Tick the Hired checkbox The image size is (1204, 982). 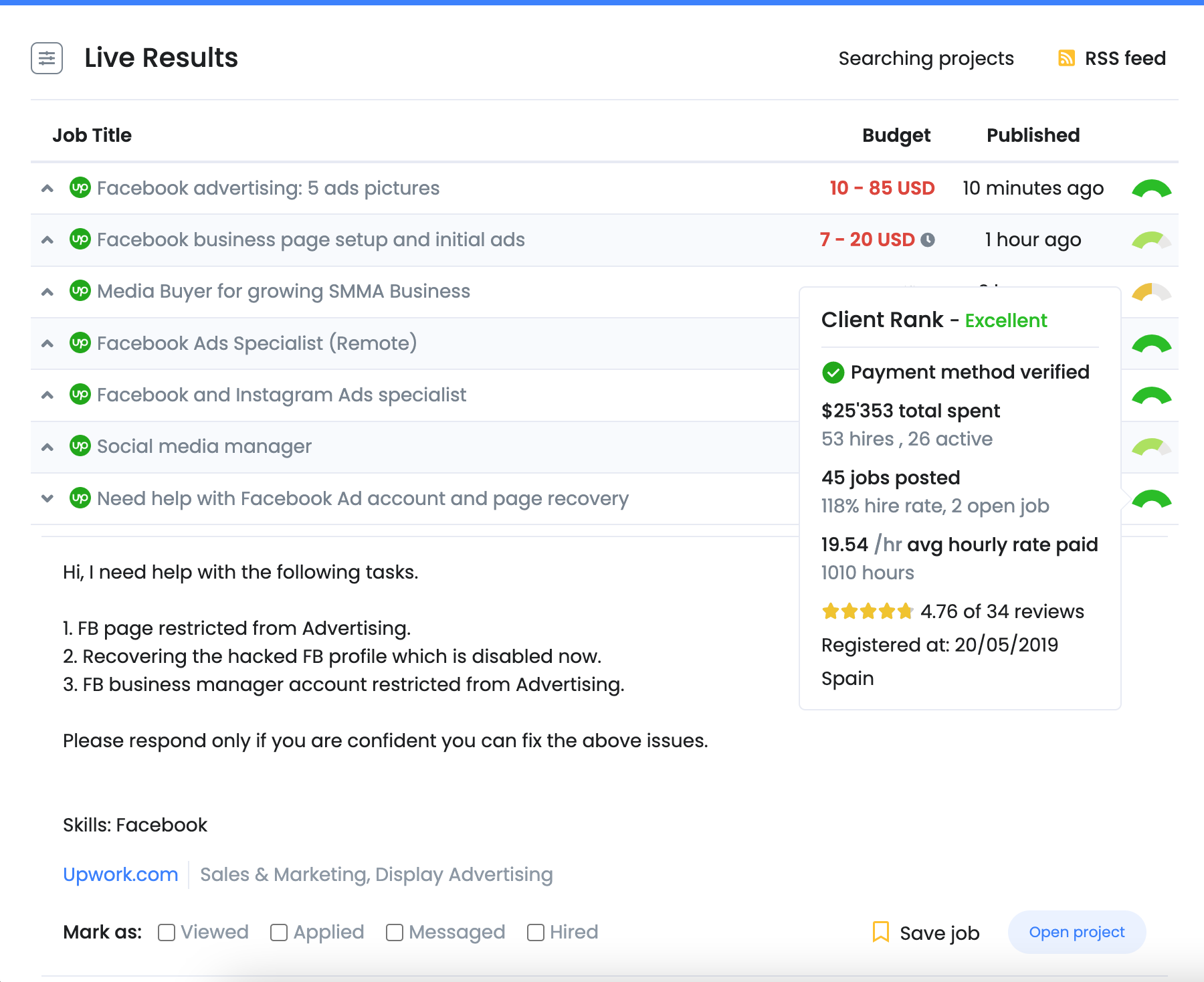point(535,932)
